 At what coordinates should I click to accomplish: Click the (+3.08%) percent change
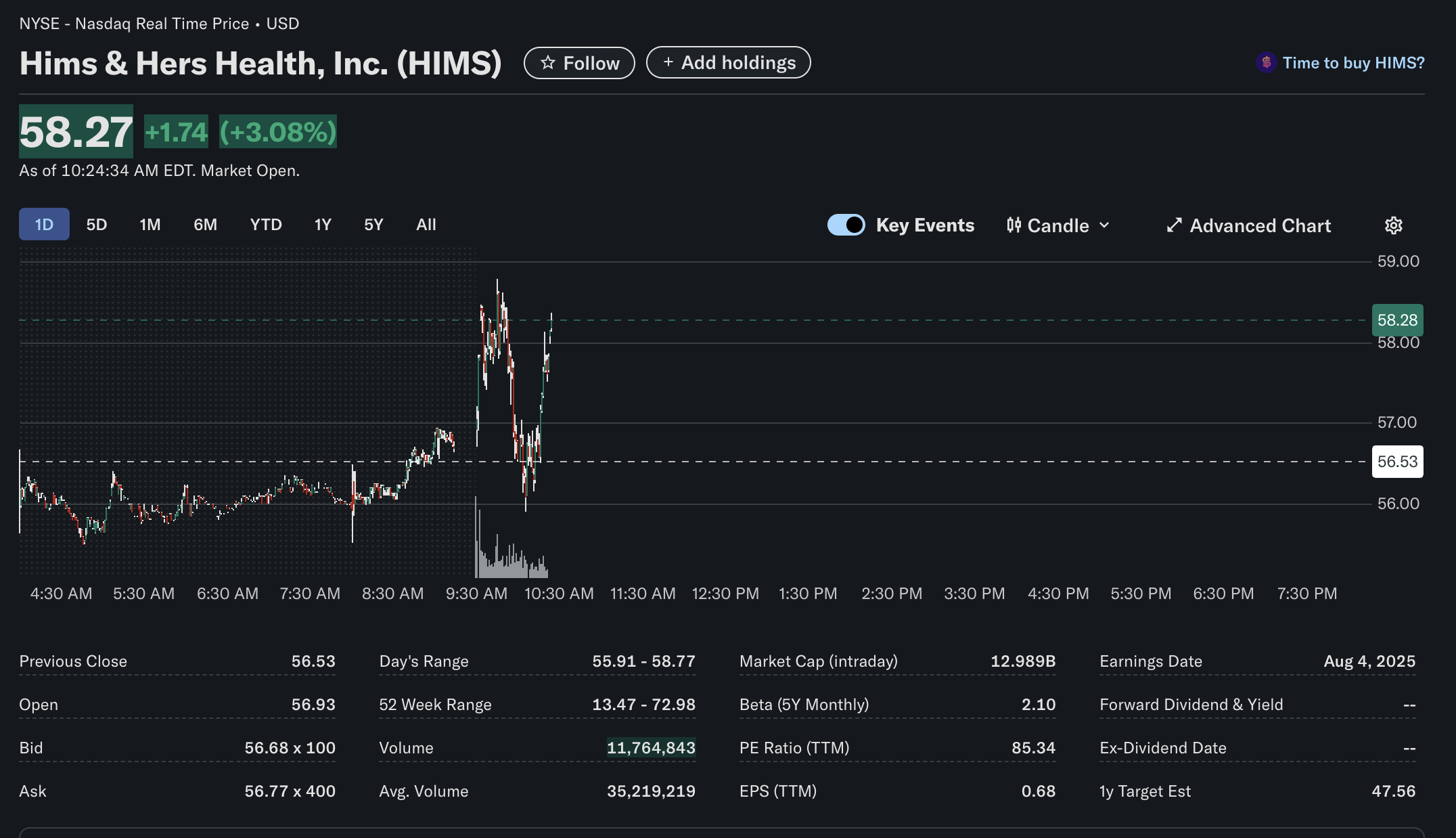tap(278, 132)
